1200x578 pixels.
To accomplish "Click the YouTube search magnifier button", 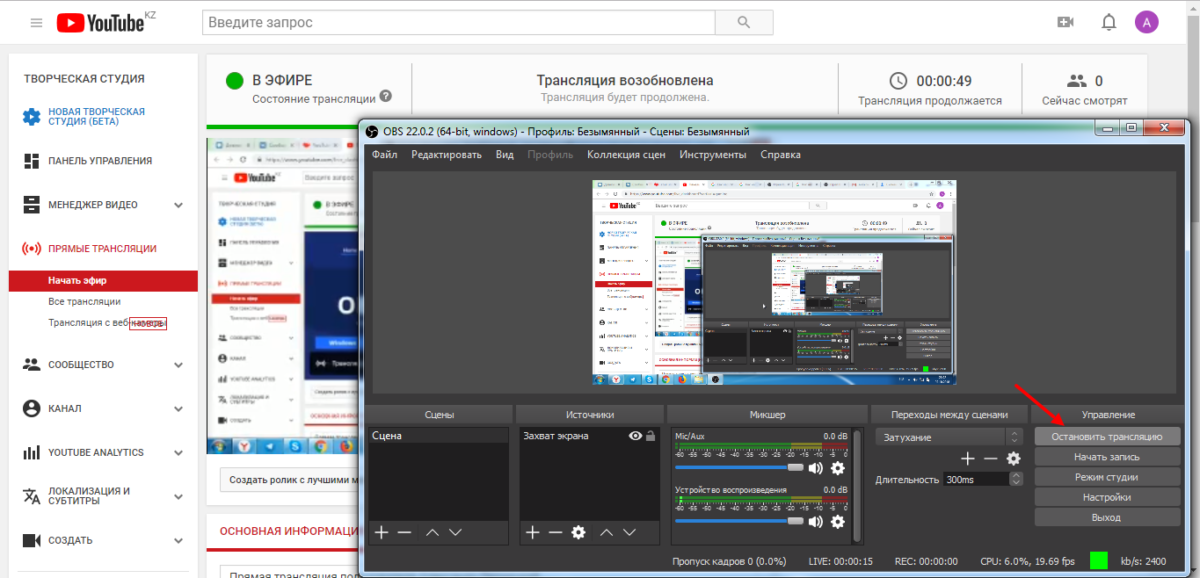I will (x=743, y=22).
